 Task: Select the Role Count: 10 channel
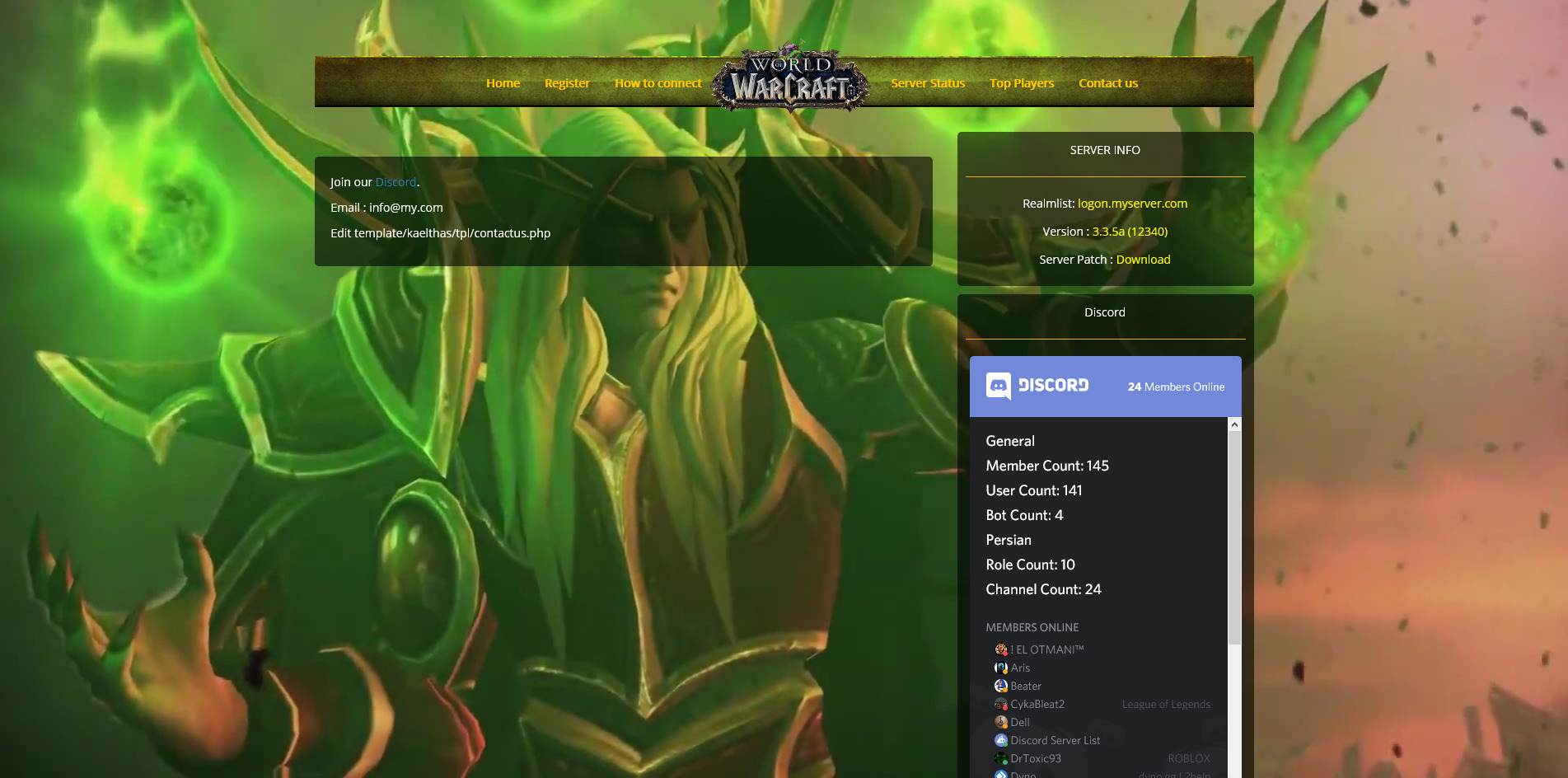tap(1030, 565)
